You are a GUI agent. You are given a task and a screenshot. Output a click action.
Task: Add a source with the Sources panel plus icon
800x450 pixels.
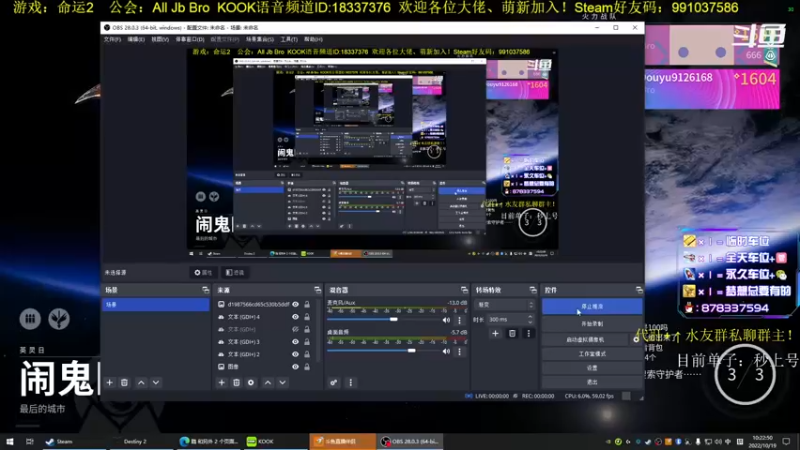point(221,382)
